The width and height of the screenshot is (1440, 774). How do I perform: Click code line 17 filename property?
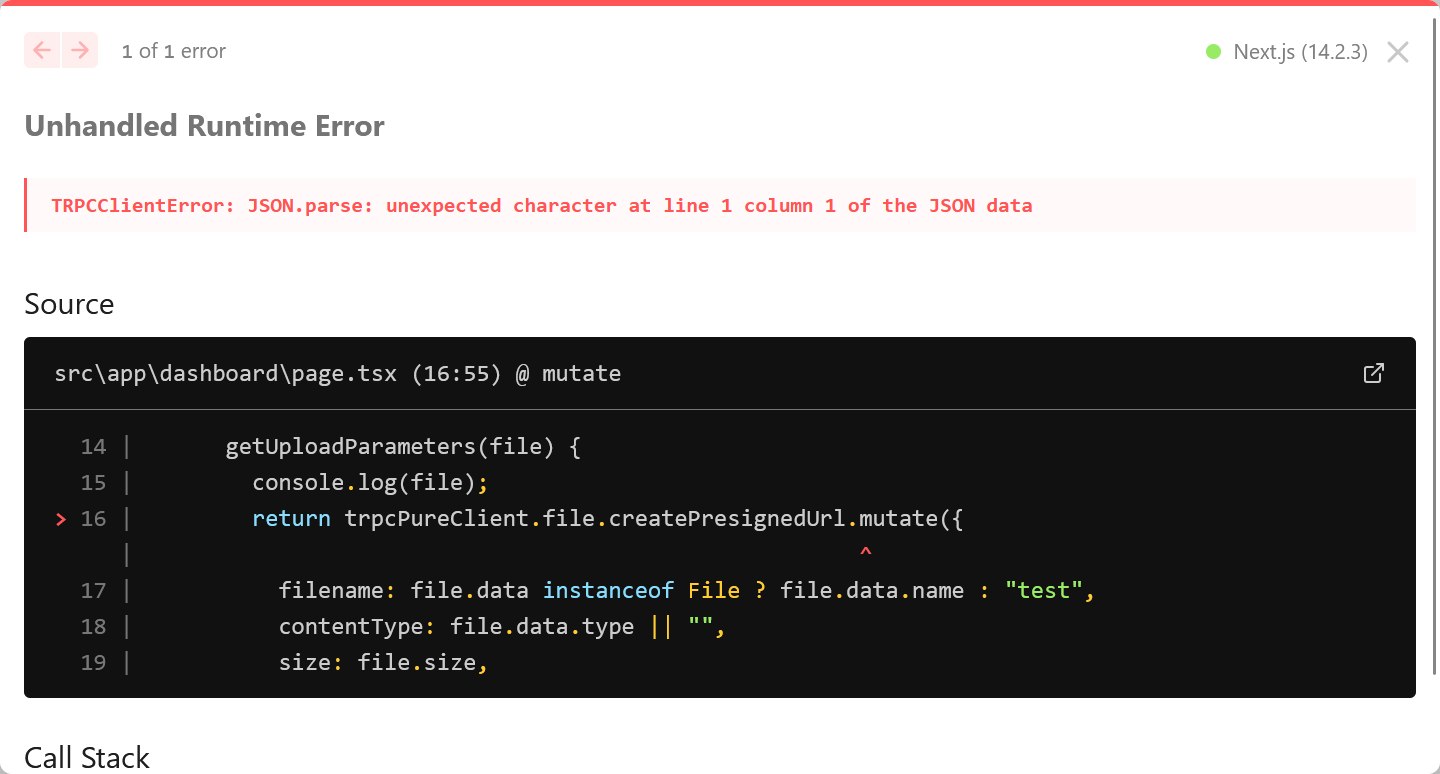[687, 590]
